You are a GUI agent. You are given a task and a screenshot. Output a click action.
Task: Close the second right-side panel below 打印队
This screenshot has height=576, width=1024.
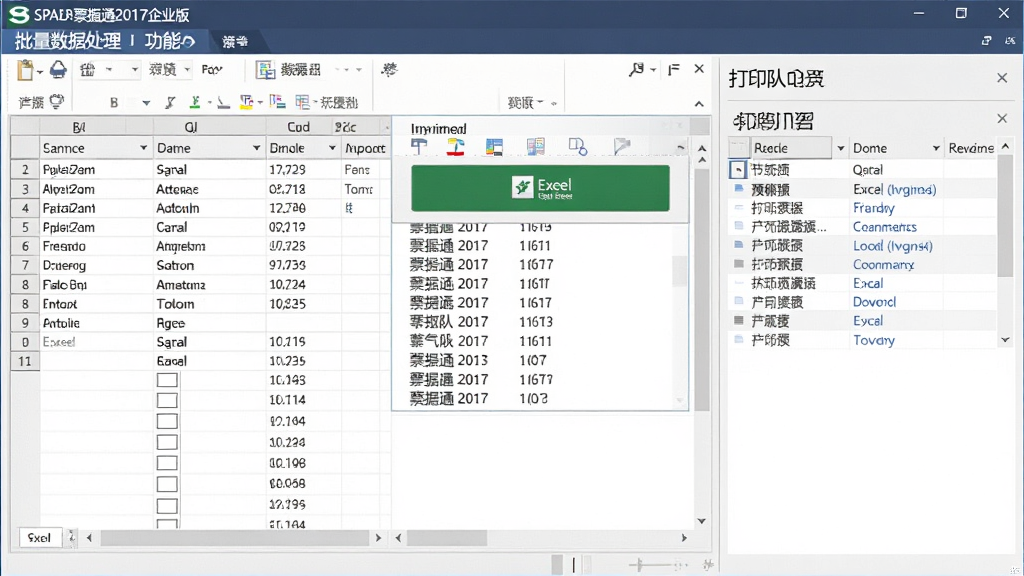1002,119
